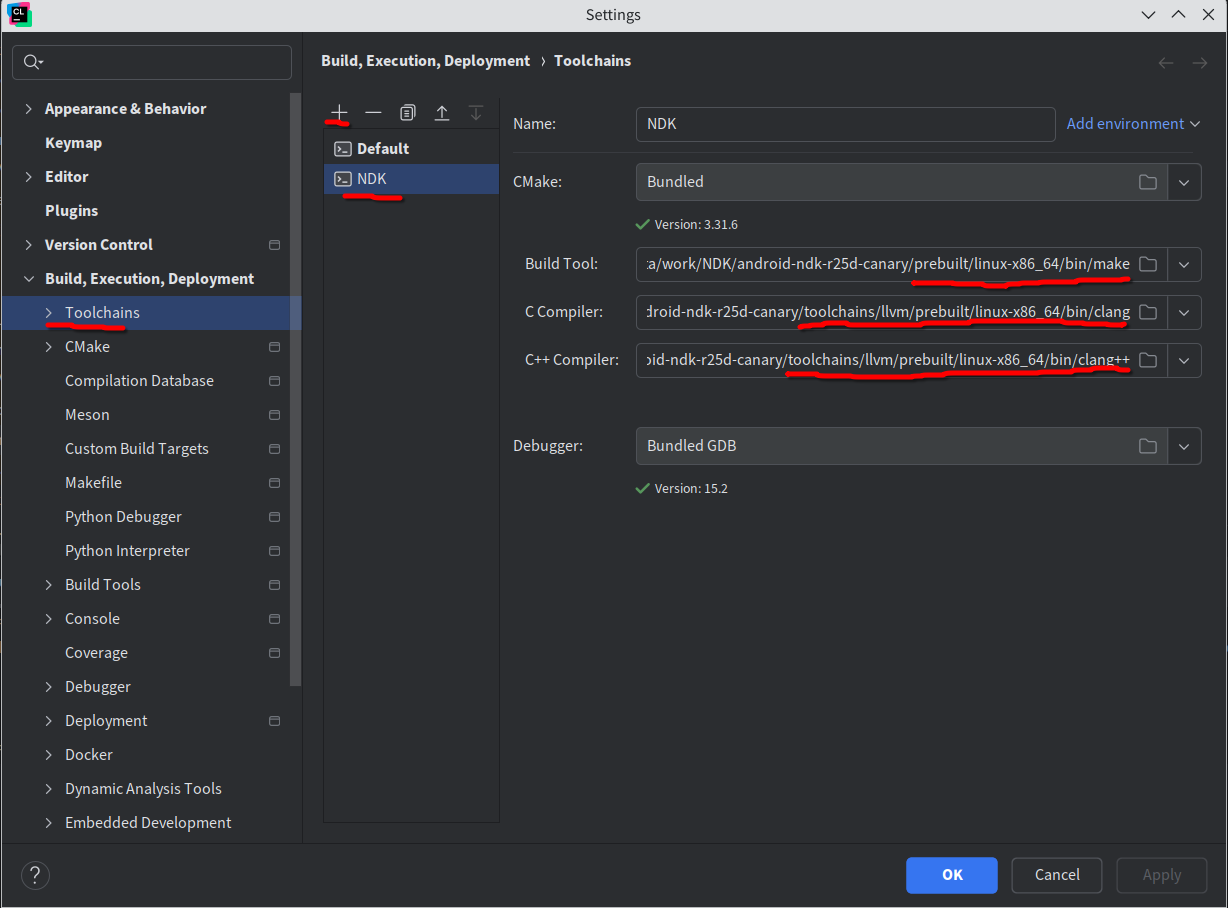Navigate back in settings history
Viewport: 1228px width, 908px height.
[x=1166, y=62]
